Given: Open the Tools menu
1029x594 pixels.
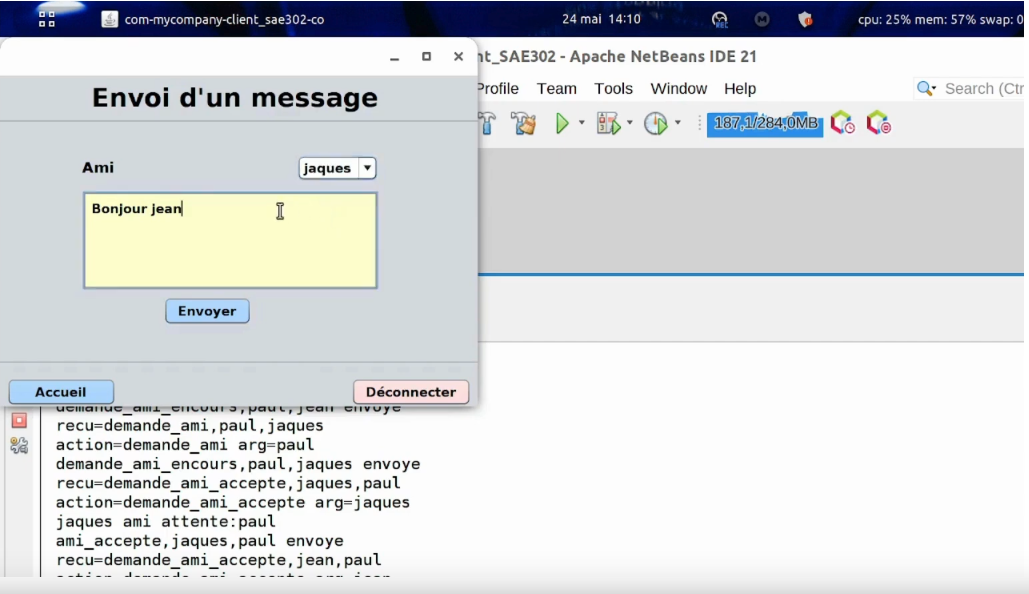Looking at the screenshot, I should pyautogui.click(x=613, y=89).
